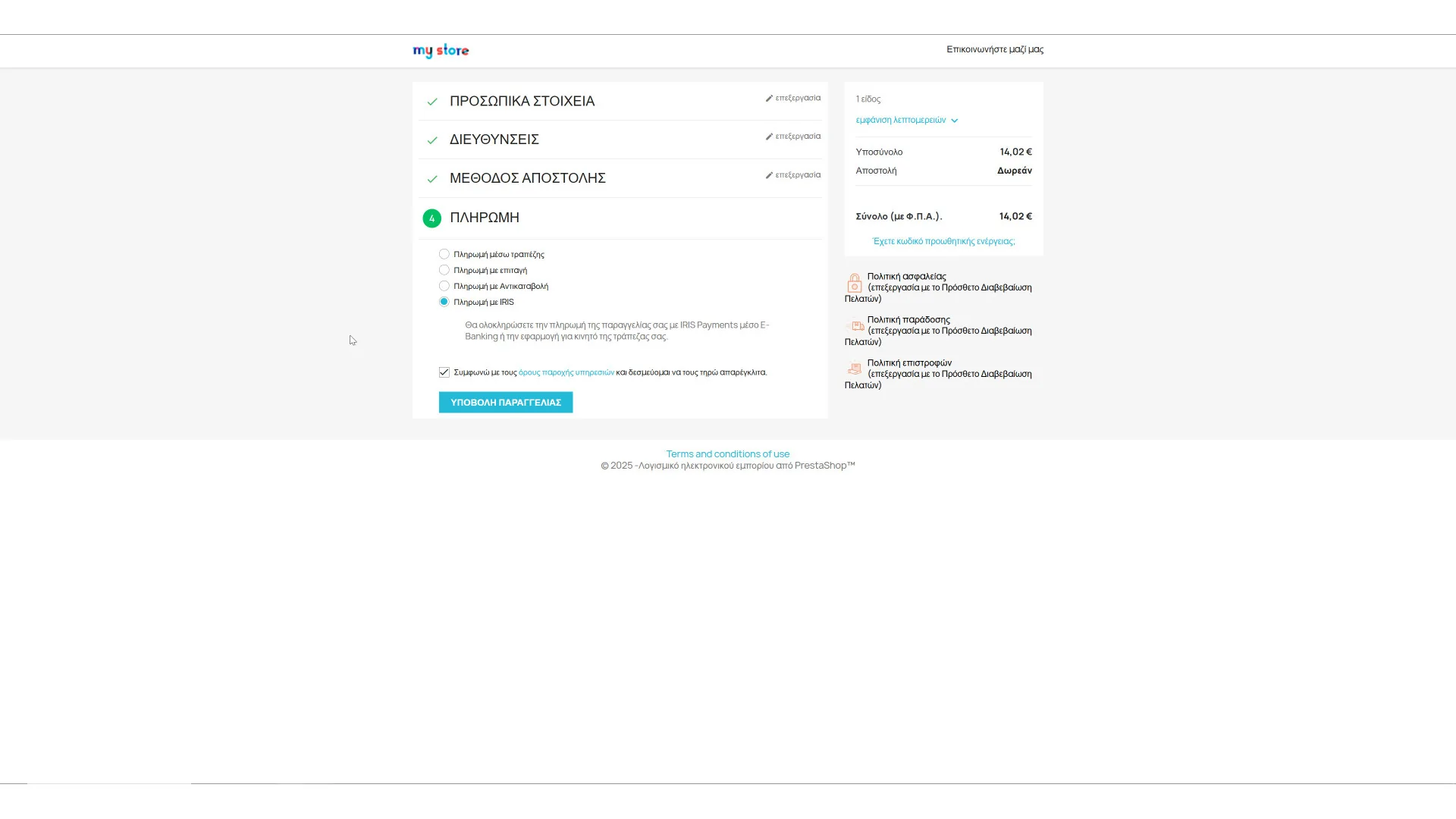Select payment by check option
Viewport: 1456px width, 819px height.
tap(444, 270)
